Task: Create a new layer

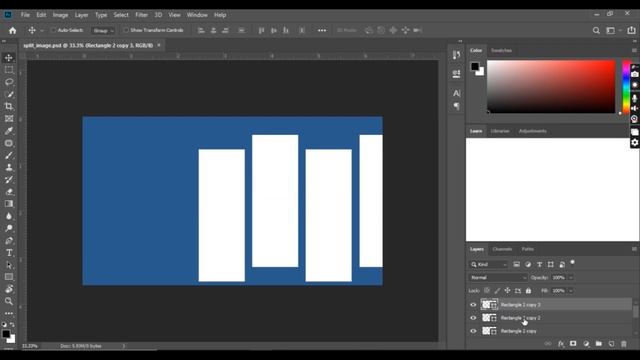Action: coord(611,344)
